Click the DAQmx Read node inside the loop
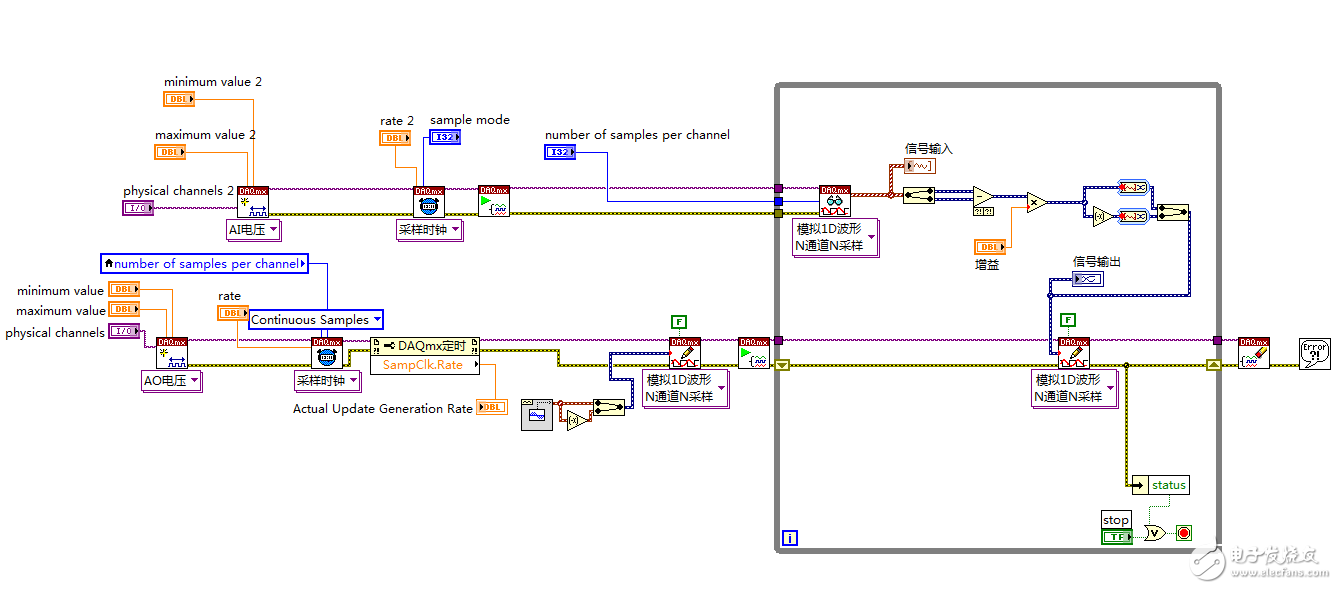 point(834,201)
